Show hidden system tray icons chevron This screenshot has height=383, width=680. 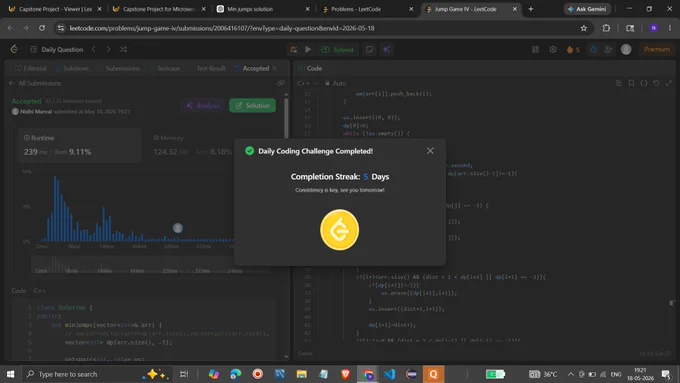pyautogui.click(x=571, y=374)
